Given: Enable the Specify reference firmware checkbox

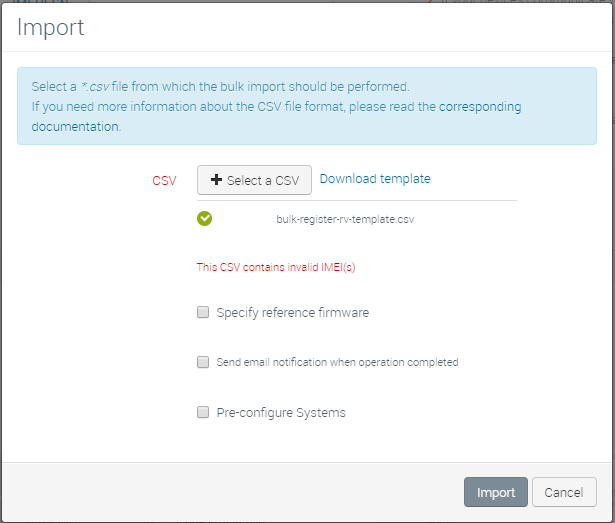Looking at the screenshot, I should [x=203, y=313].
